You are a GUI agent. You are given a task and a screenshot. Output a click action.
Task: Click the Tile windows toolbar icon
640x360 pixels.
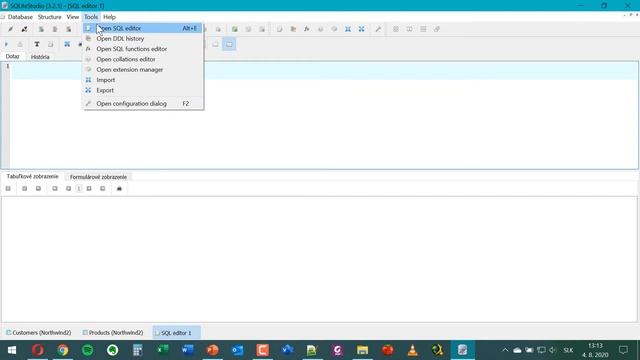click(396, 29)
